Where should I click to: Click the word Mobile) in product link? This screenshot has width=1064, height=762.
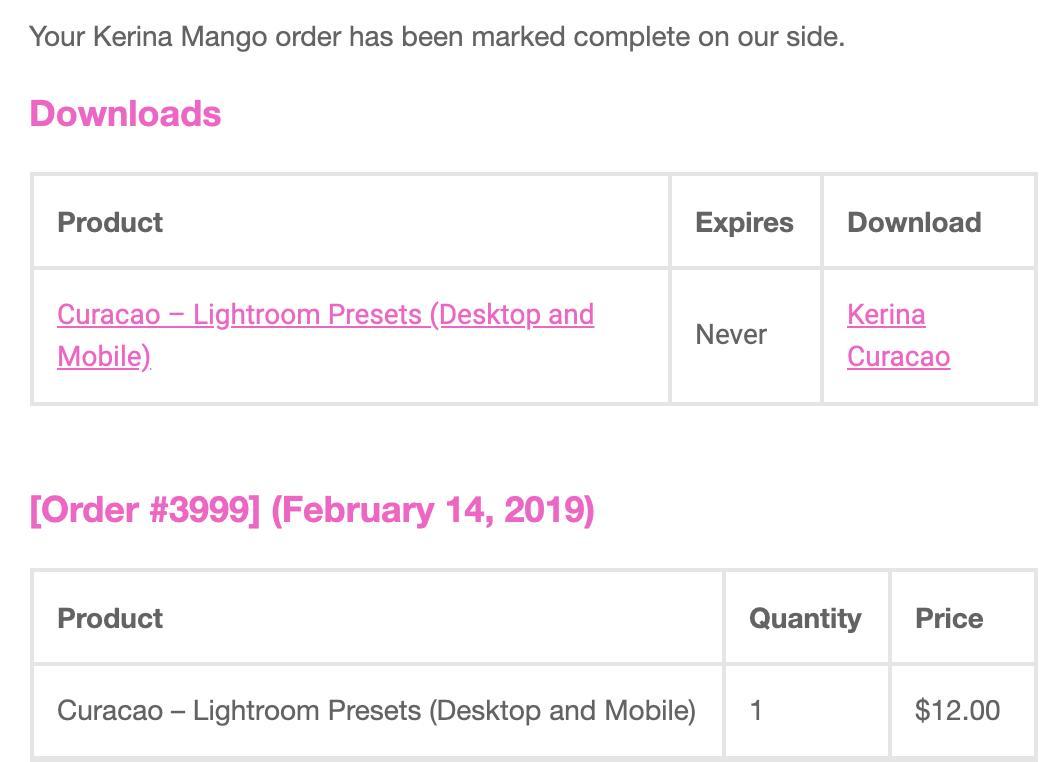click(104, 356)
